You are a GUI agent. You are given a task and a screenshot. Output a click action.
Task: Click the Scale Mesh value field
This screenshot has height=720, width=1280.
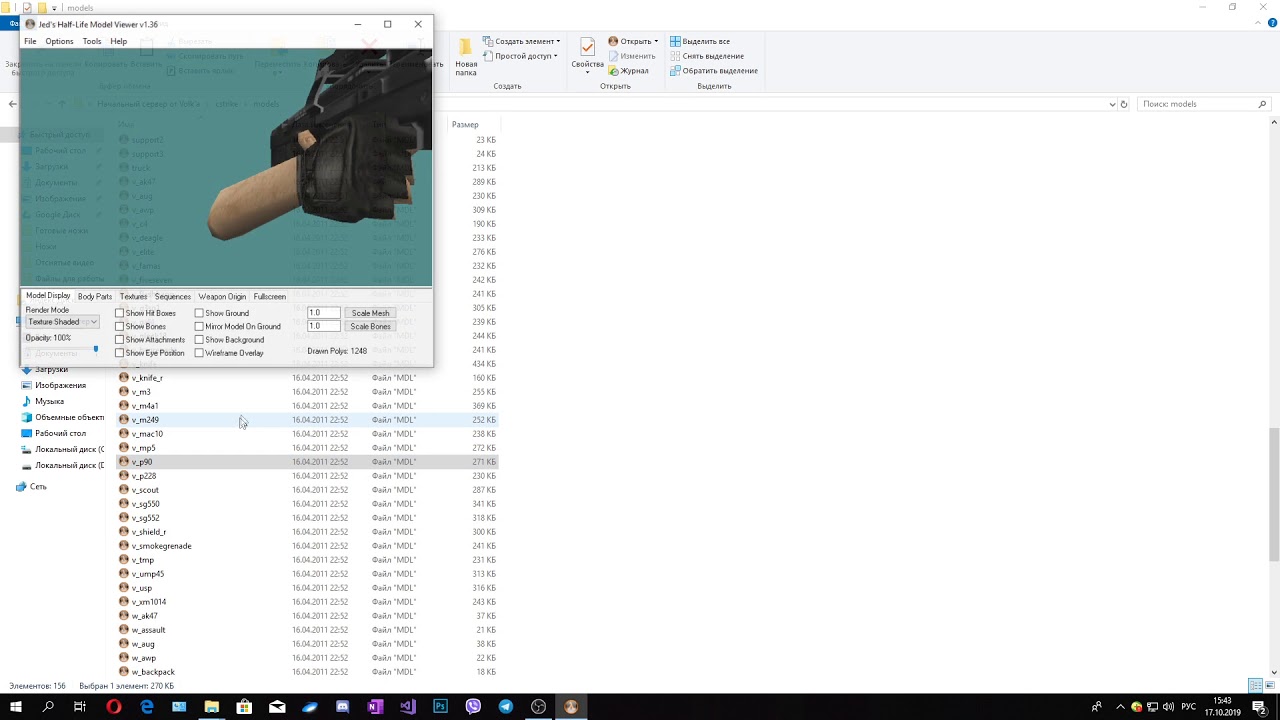(x=323, y=313)
